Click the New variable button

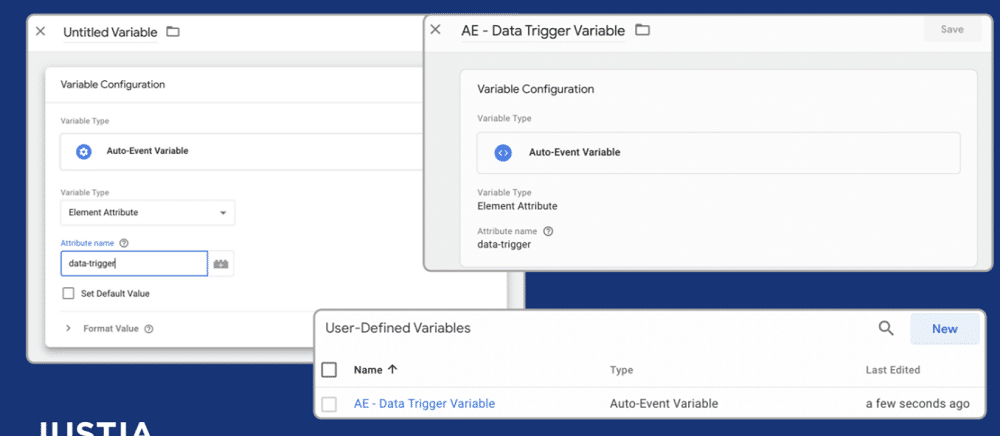[945, 329]
